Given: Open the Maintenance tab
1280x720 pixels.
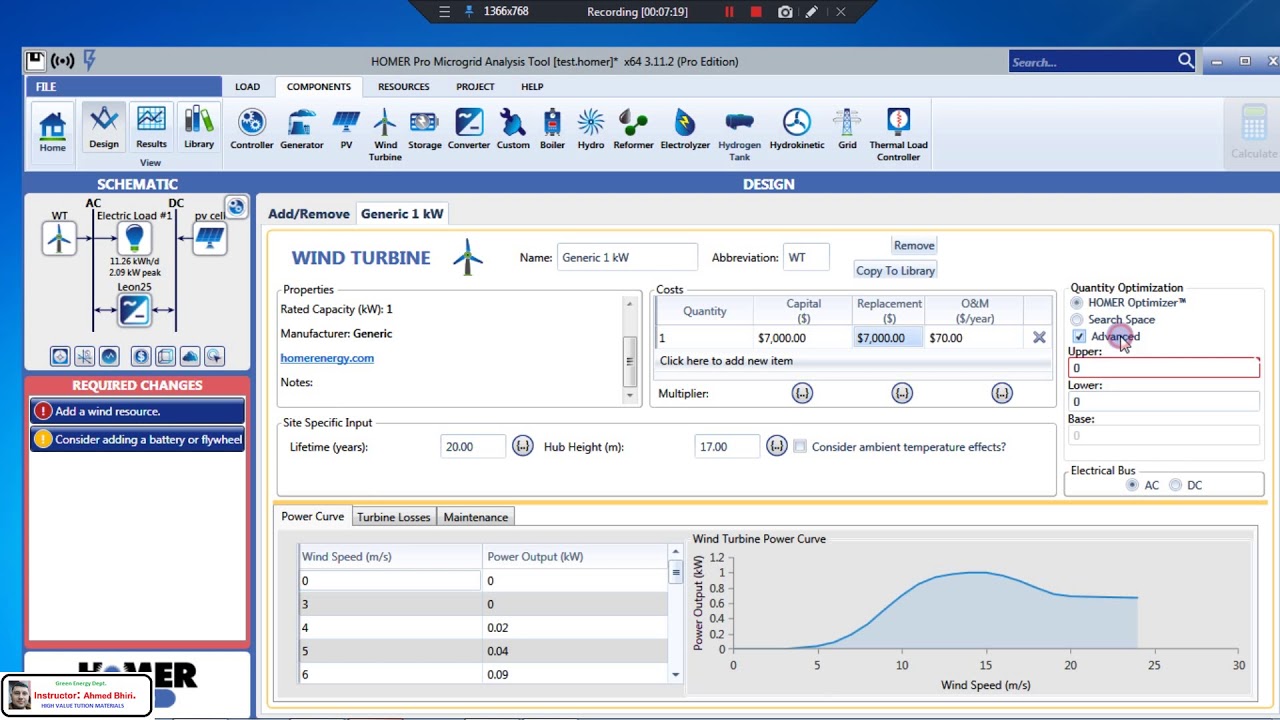Looking at the screenshot, I should point(476,517).
